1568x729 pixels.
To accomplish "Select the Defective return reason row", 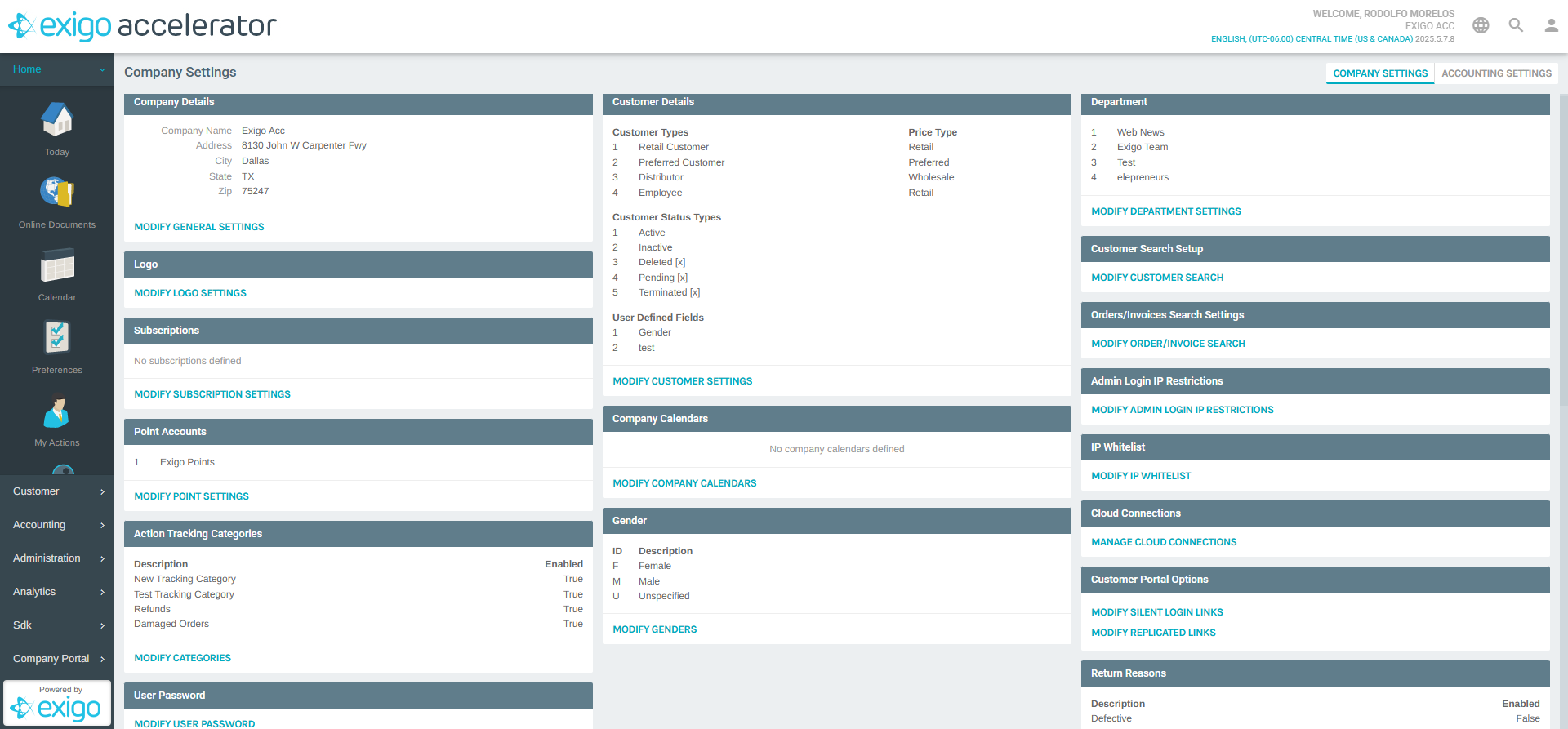I will click(x=1315, y=718).
